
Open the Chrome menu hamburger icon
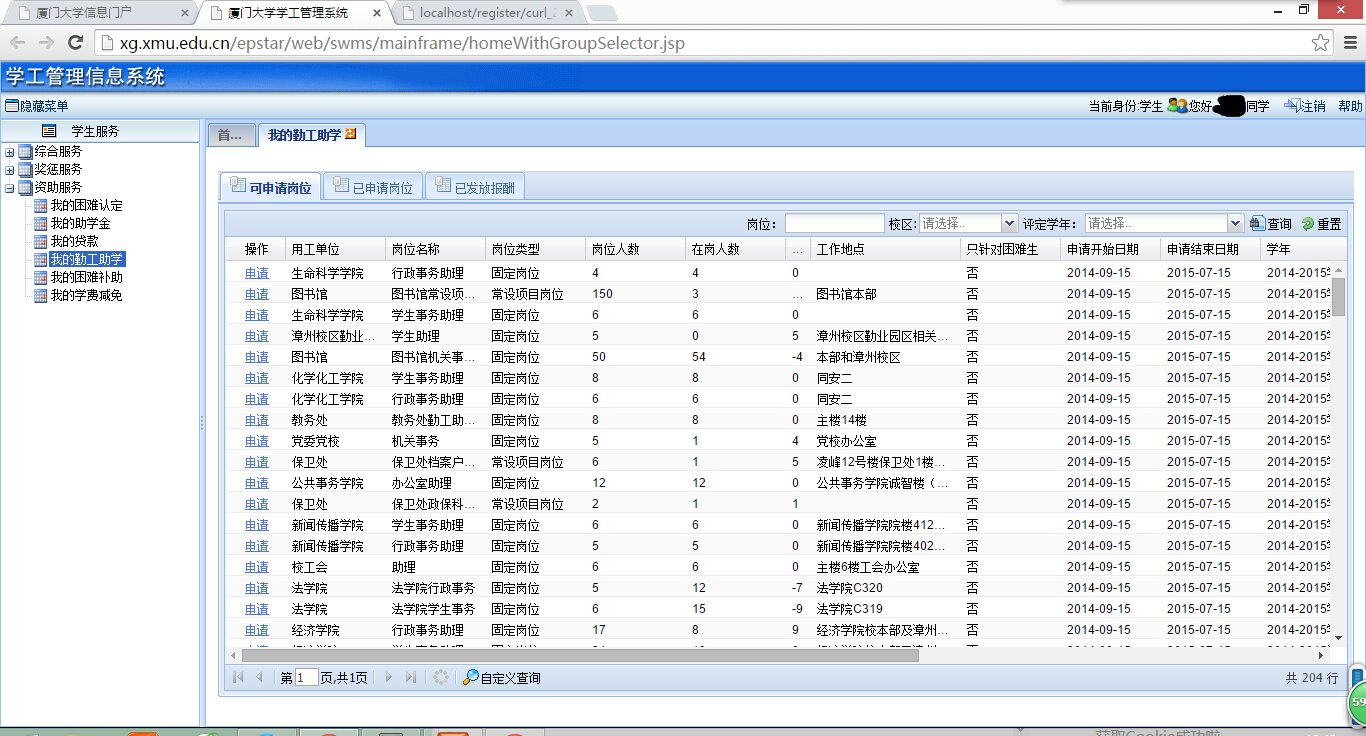pos(1349,43)
